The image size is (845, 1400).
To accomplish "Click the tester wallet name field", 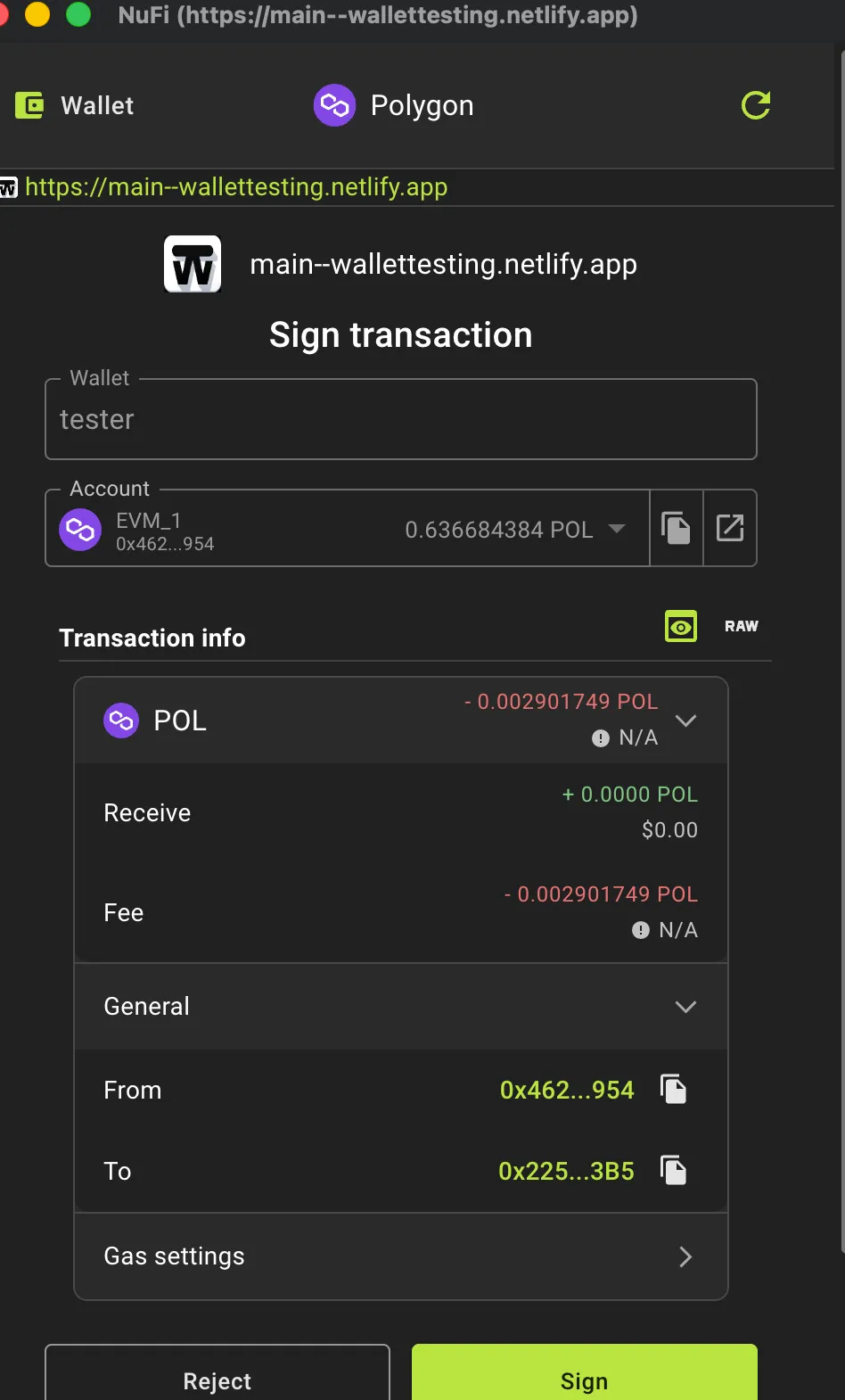I will (400, 419).
